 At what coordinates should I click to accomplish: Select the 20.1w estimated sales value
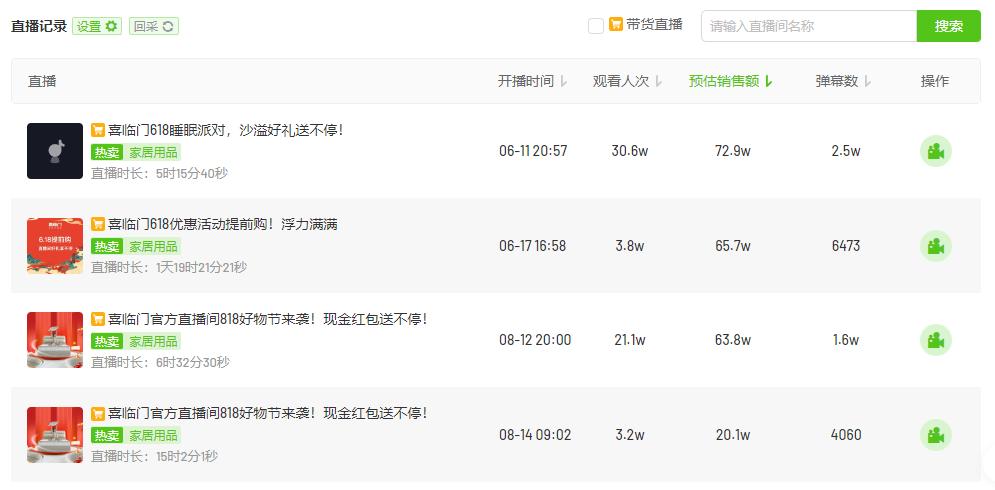pyautogui.click(x=733, y=435)
